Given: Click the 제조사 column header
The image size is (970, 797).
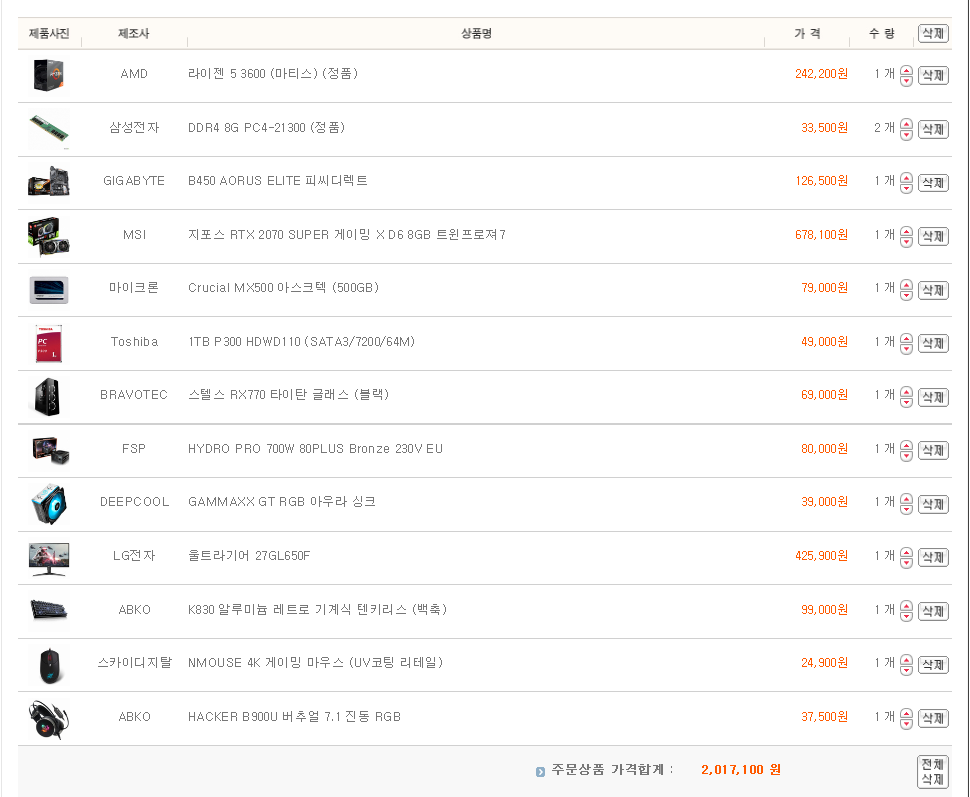Looking at the screenshot, I should pos(134,33).
